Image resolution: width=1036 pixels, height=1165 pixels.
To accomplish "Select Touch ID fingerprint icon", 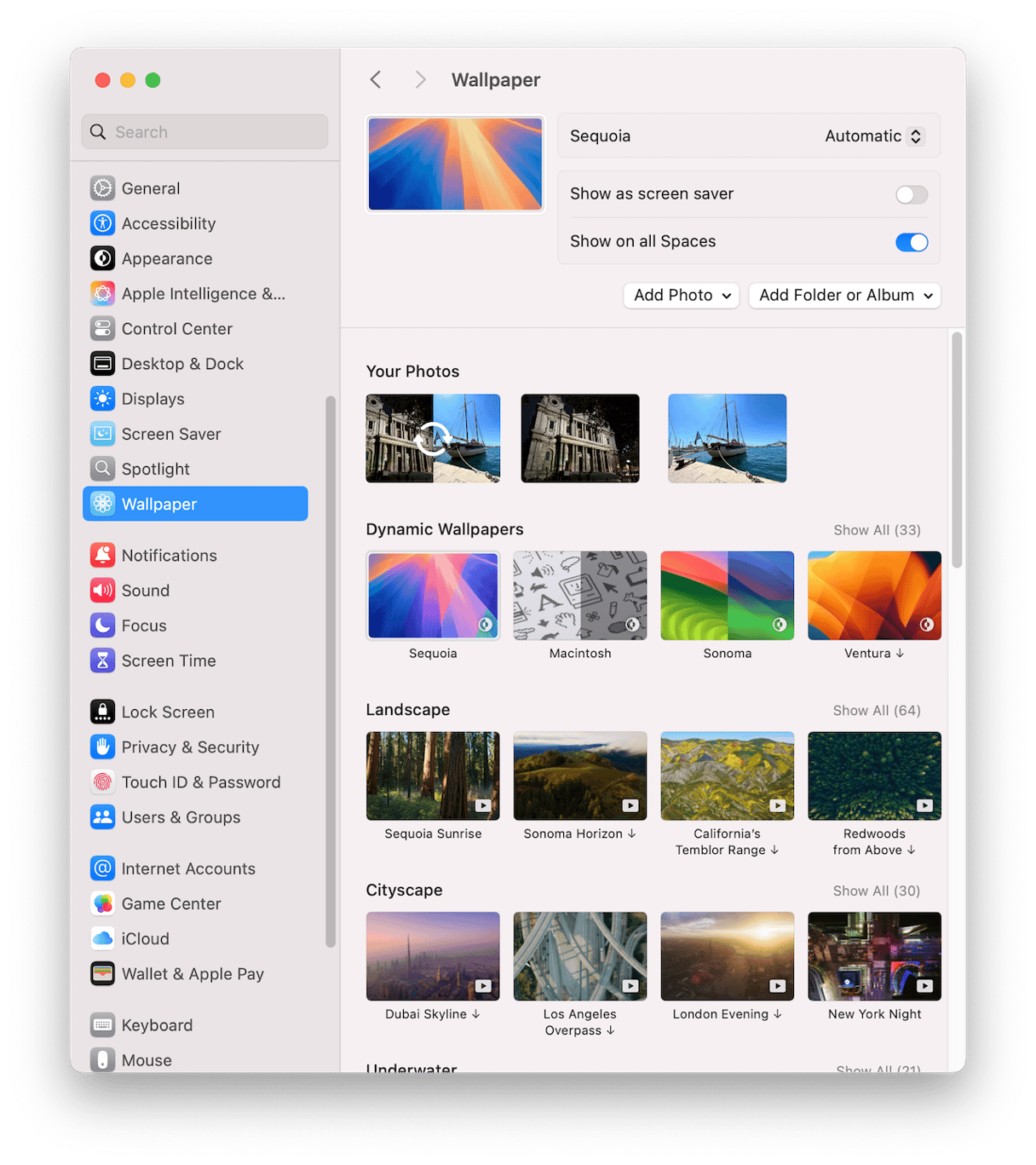I will pos(102,782).
